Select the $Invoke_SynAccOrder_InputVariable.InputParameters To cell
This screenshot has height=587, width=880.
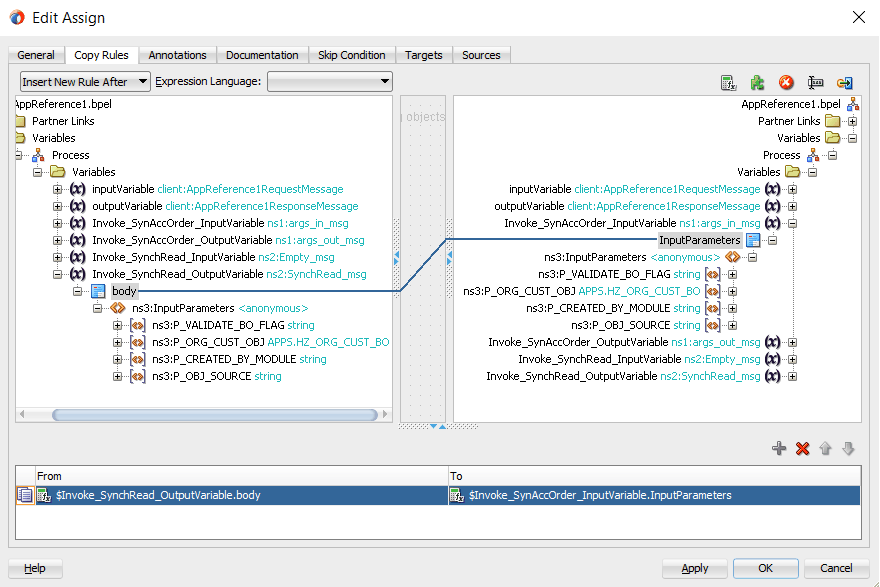coord(654,495)
